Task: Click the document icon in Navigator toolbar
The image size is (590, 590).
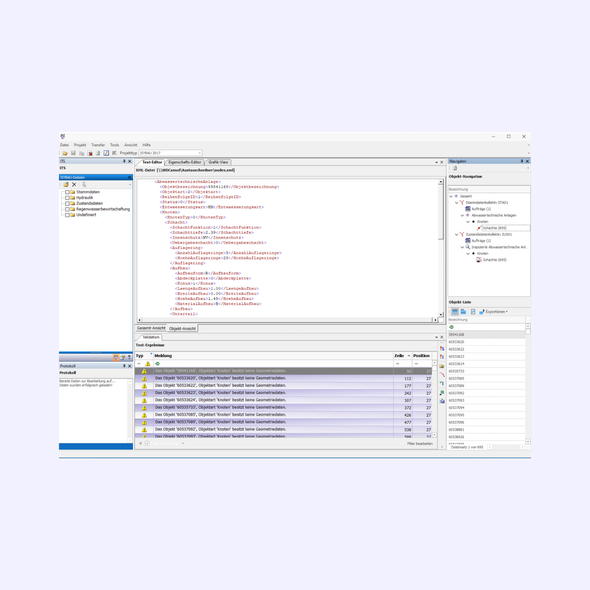Action: click(455, 168)
